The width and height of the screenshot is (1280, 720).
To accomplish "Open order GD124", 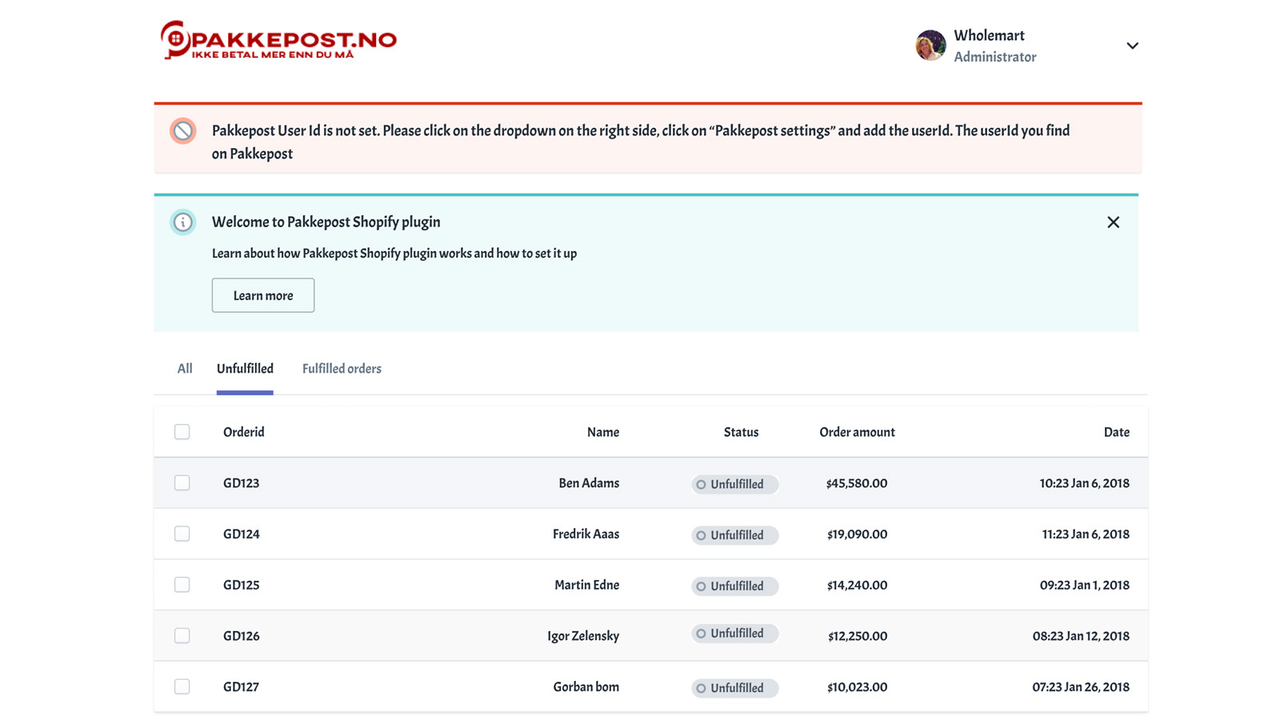I will click(241, 534).
